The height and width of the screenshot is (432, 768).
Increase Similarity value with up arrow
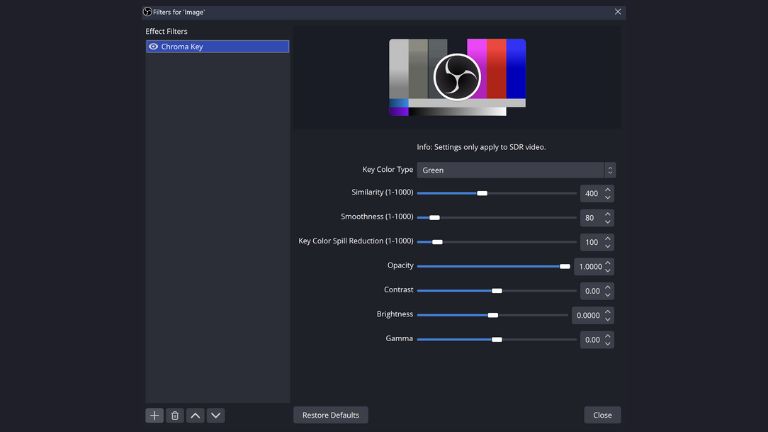coord(607,190)
